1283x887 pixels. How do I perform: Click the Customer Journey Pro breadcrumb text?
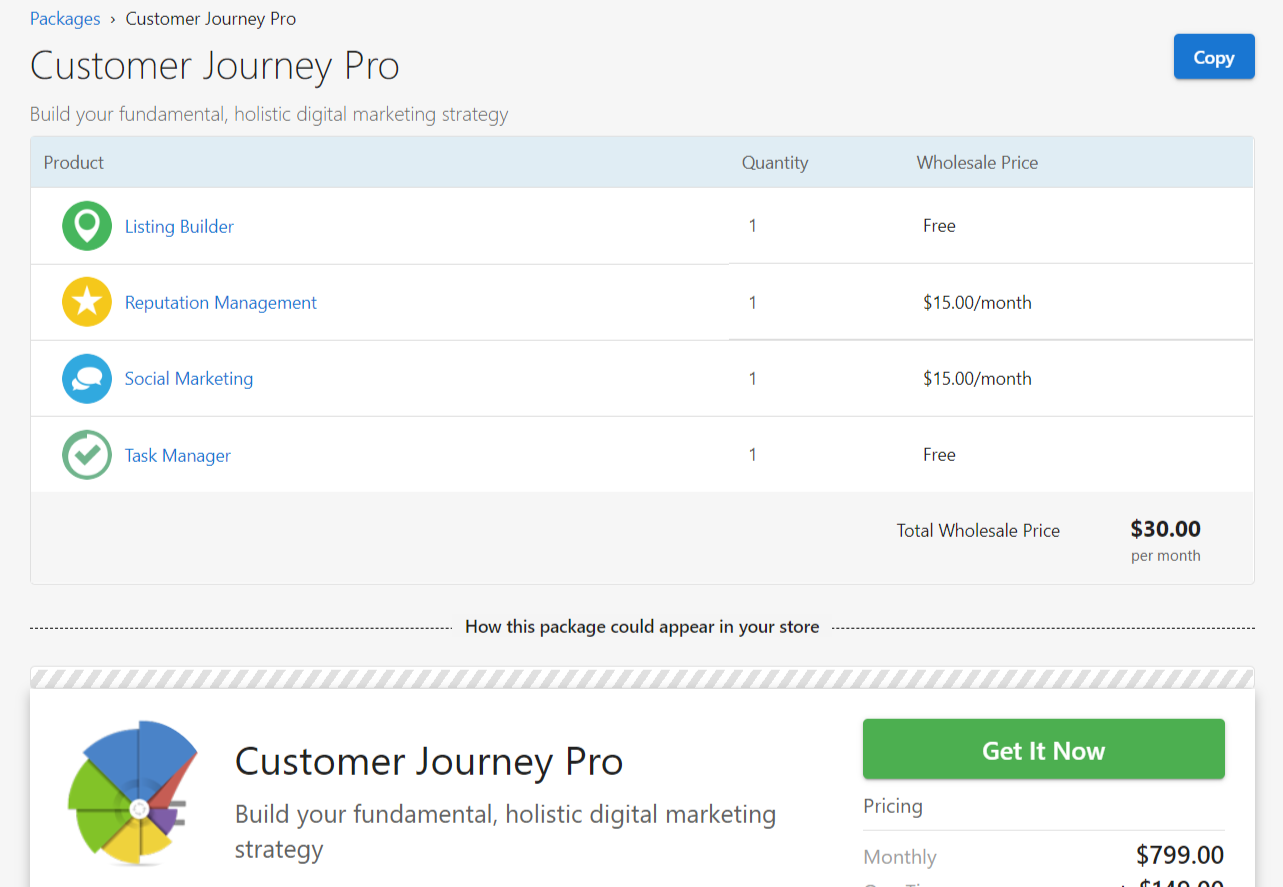pos(211,18)
